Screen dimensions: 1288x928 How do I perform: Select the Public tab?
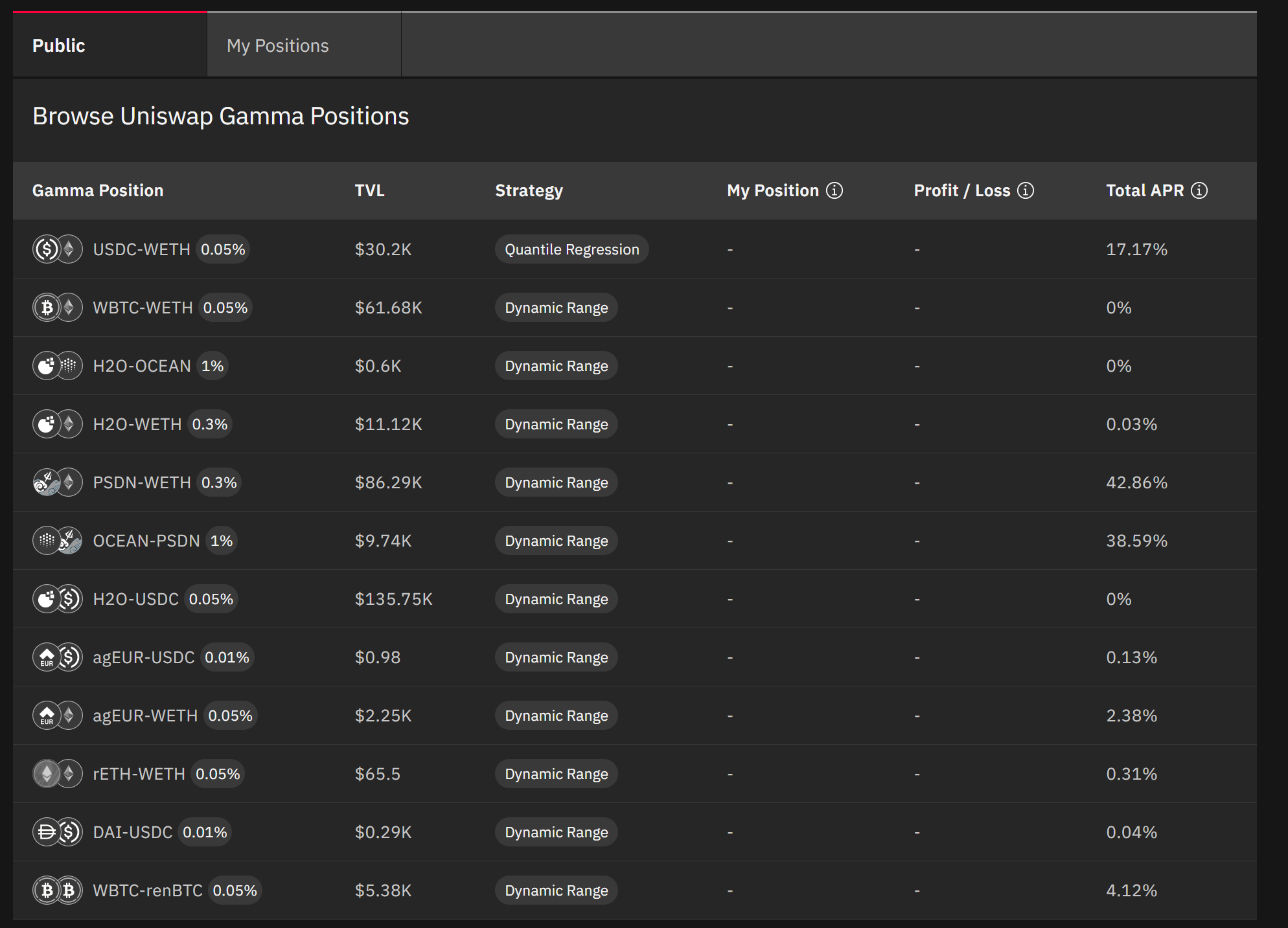110,45
